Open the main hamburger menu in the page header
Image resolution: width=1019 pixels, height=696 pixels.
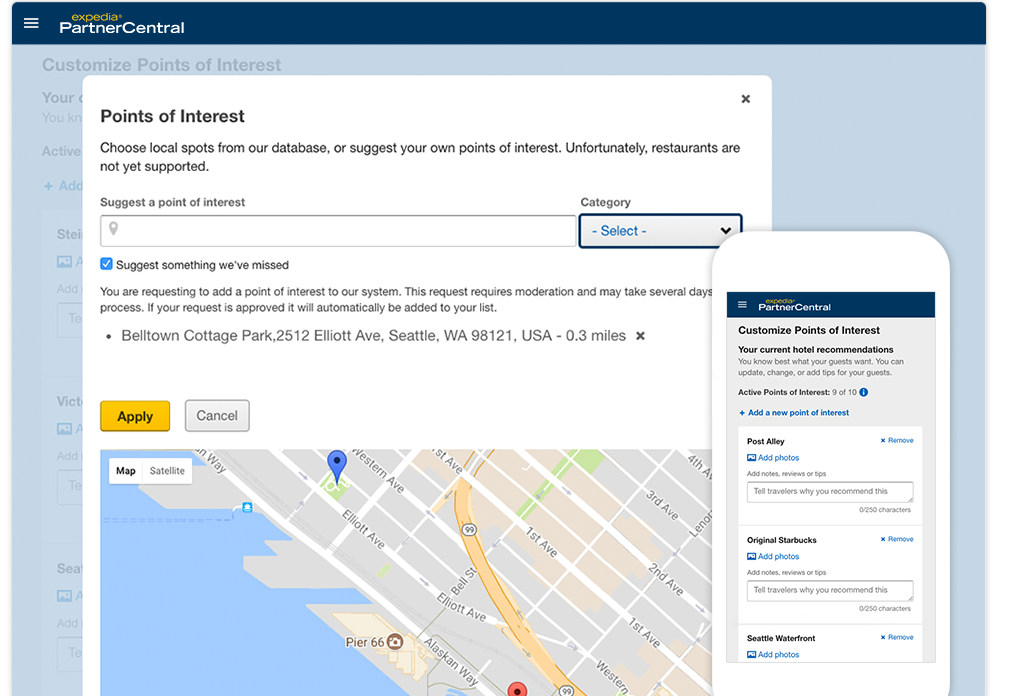(31, 23)
